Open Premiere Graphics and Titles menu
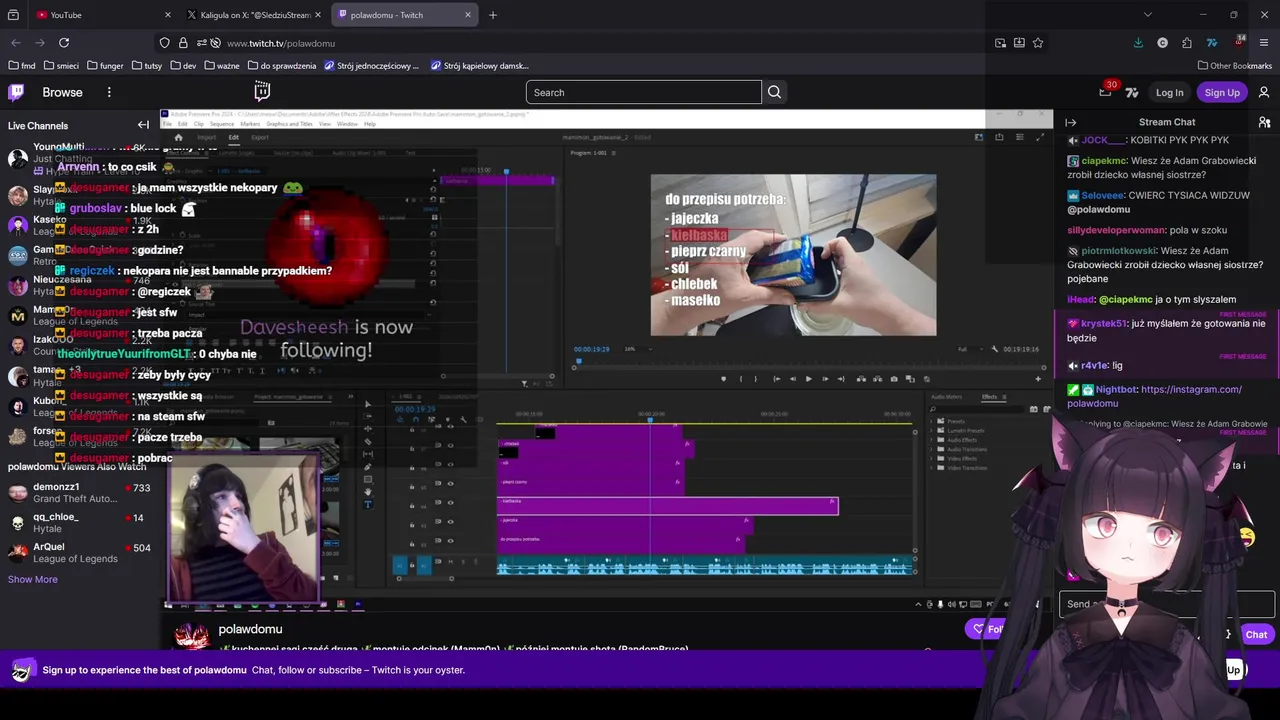Screen dimensions: 1280x720 (290, 124)
